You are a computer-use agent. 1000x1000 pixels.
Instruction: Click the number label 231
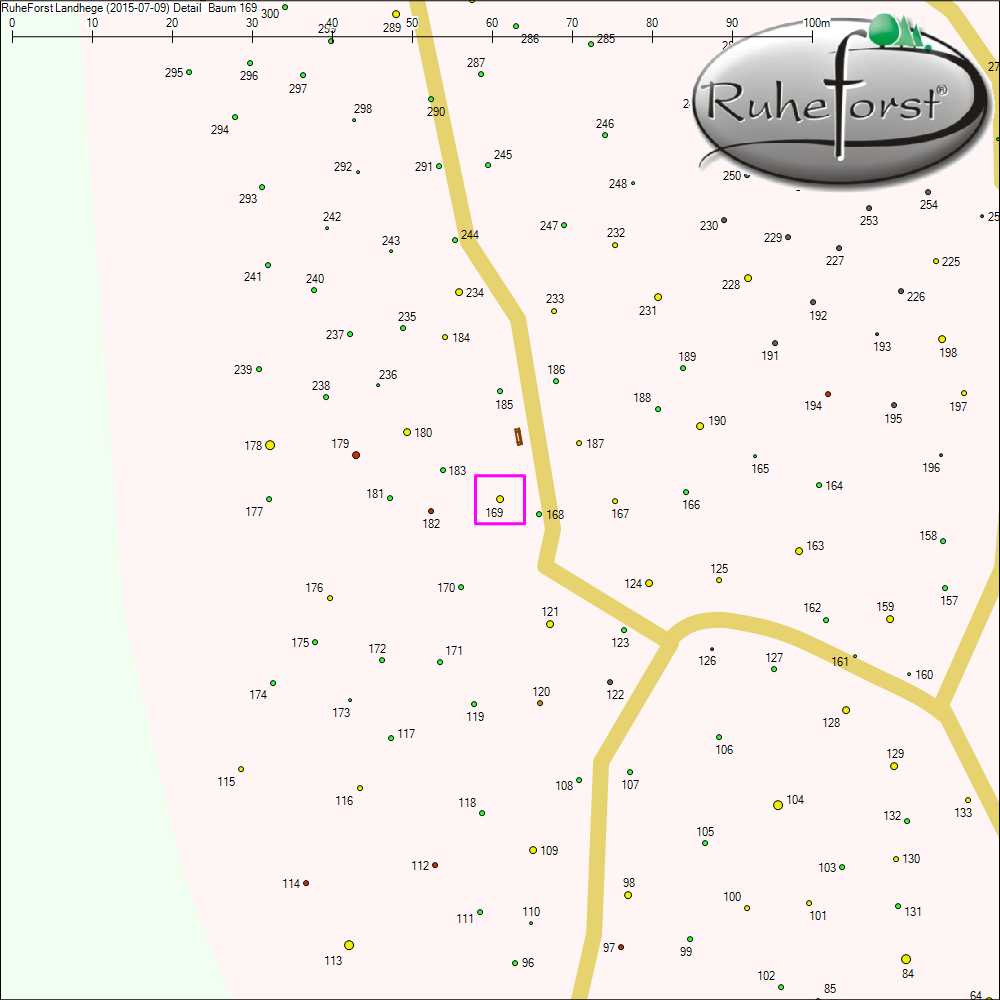[648, 311]
